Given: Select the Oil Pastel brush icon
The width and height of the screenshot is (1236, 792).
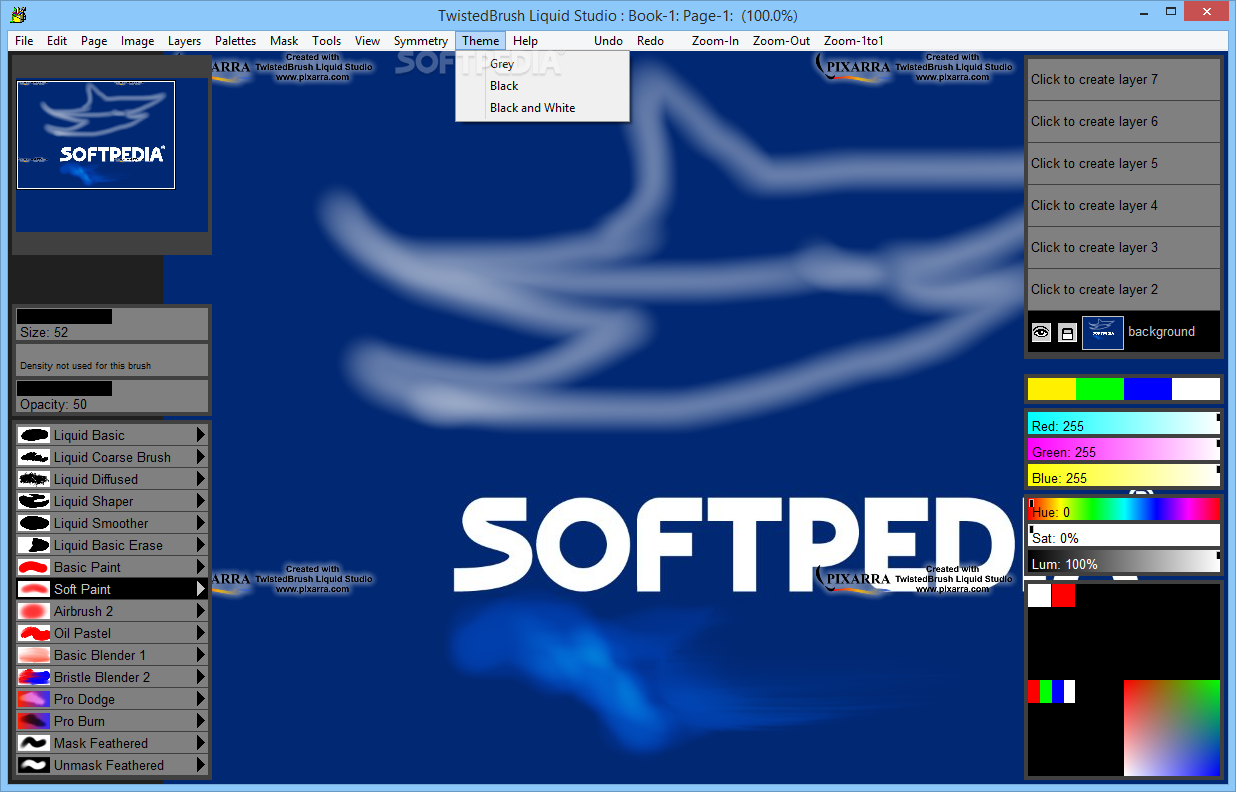Looking at the screenshot, I should [34, 633].
